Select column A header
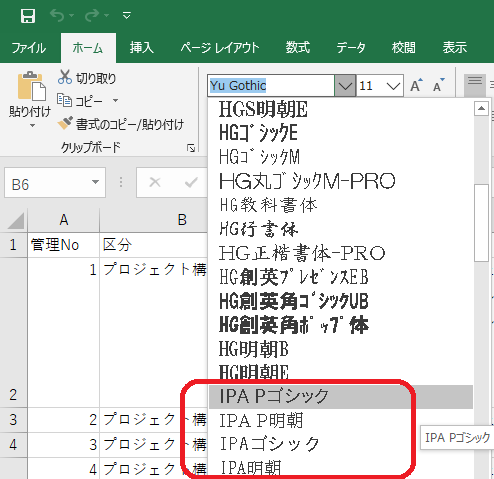This screenshot has width=494, height=479. (64, 220)
